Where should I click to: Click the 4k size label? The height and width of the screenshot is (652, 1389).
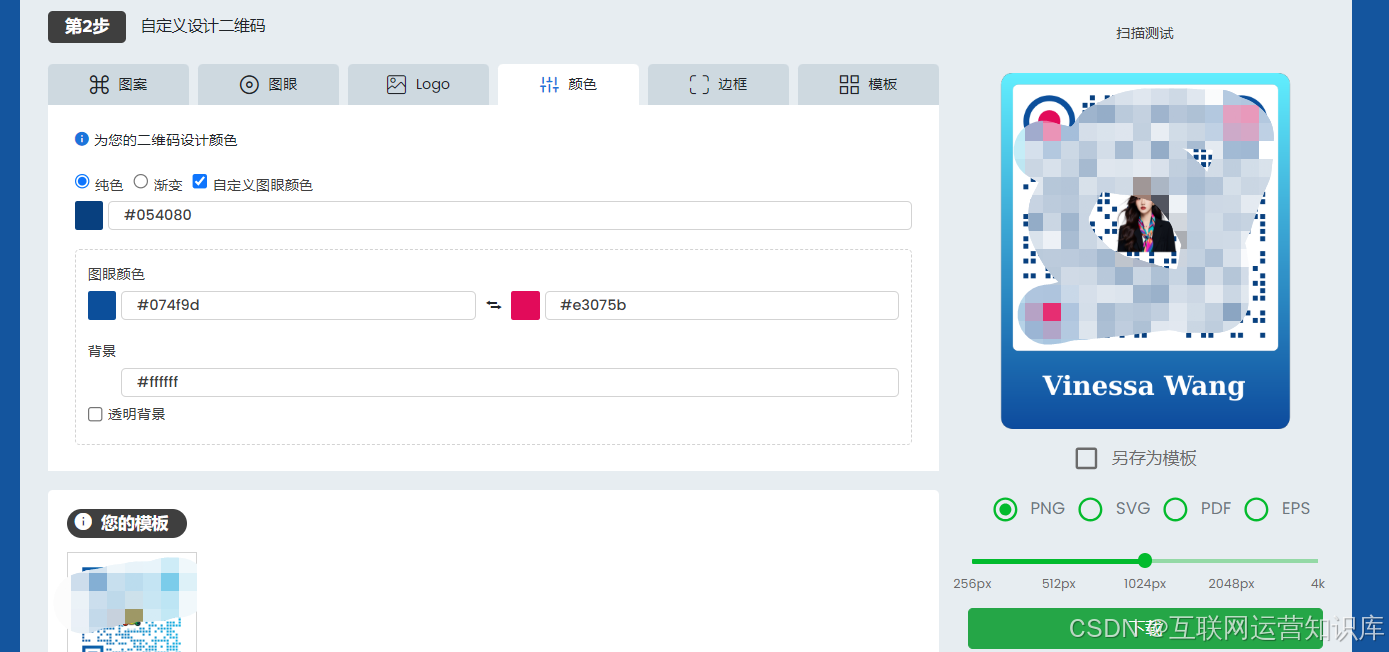coord(1318,584)
